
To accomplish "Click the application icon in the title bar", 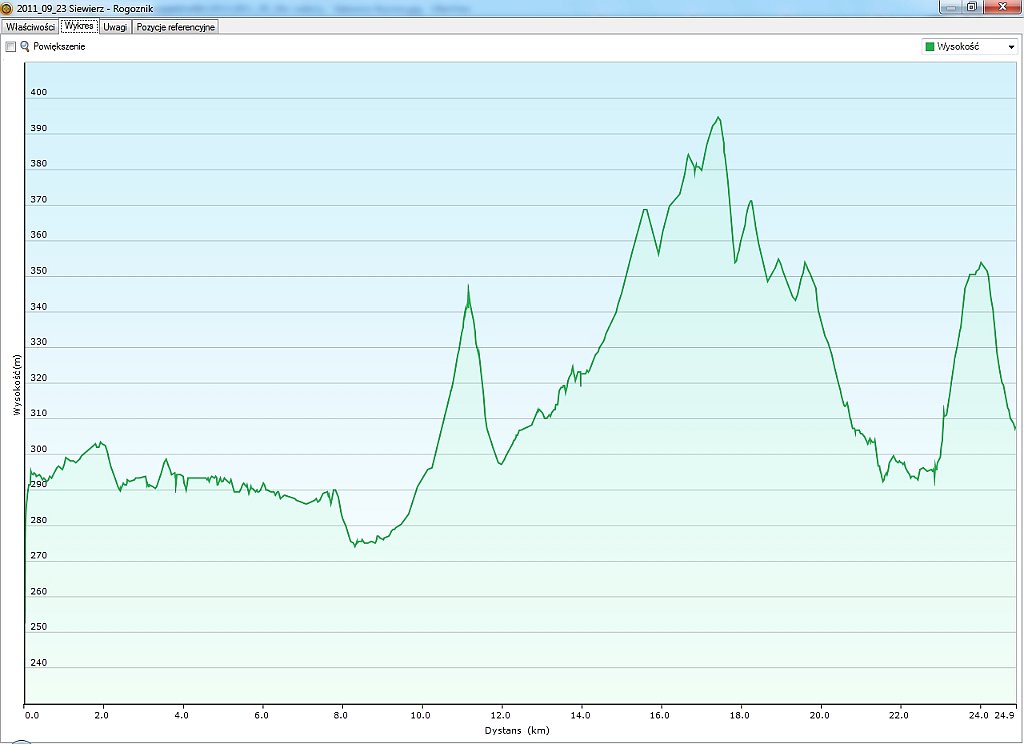I will click(7, 8).
